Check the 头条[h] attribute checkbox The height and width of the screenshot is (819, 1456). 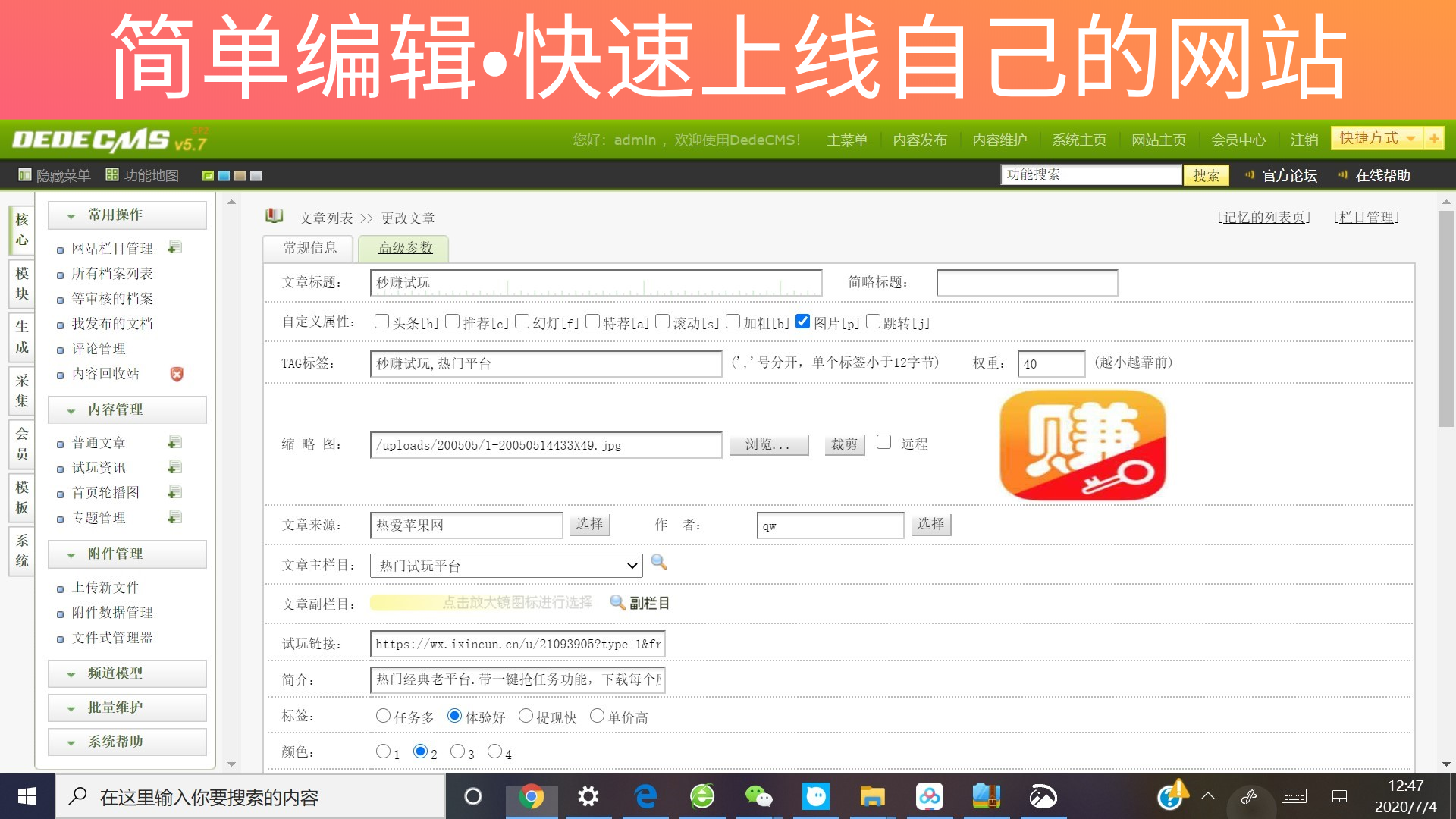click(x=381, y=322)
